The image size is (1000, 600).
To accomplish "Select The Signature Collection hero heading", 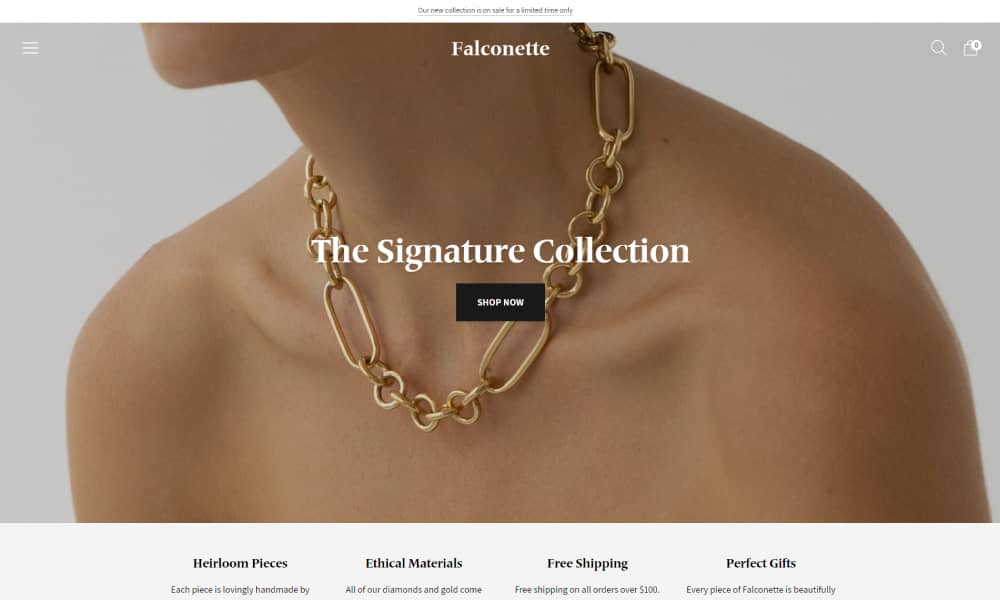I will (x=500, y=251).
